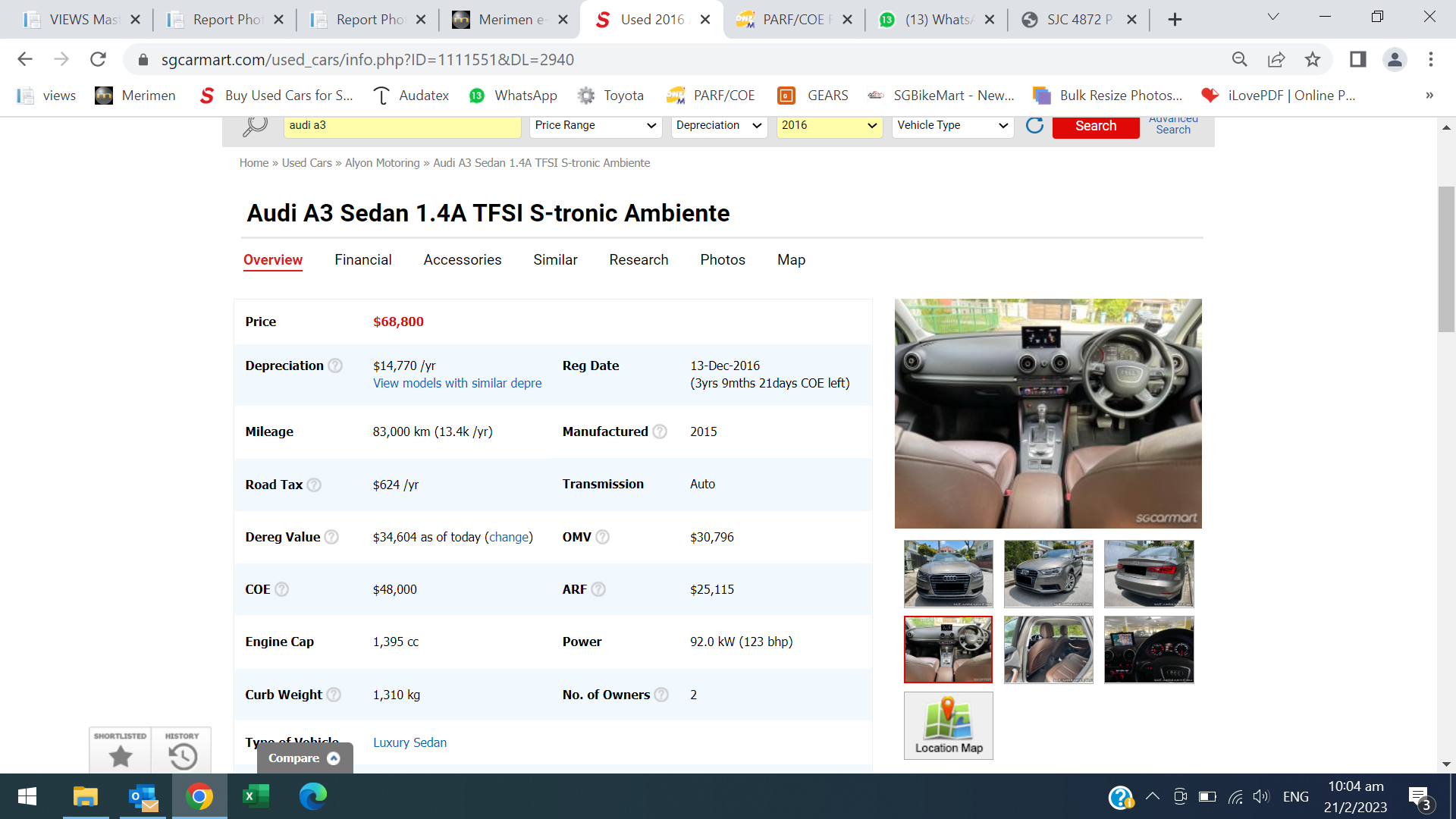1456x819 pixels.
Task: Open the History clock icon
Action: [x=182, y=755]
